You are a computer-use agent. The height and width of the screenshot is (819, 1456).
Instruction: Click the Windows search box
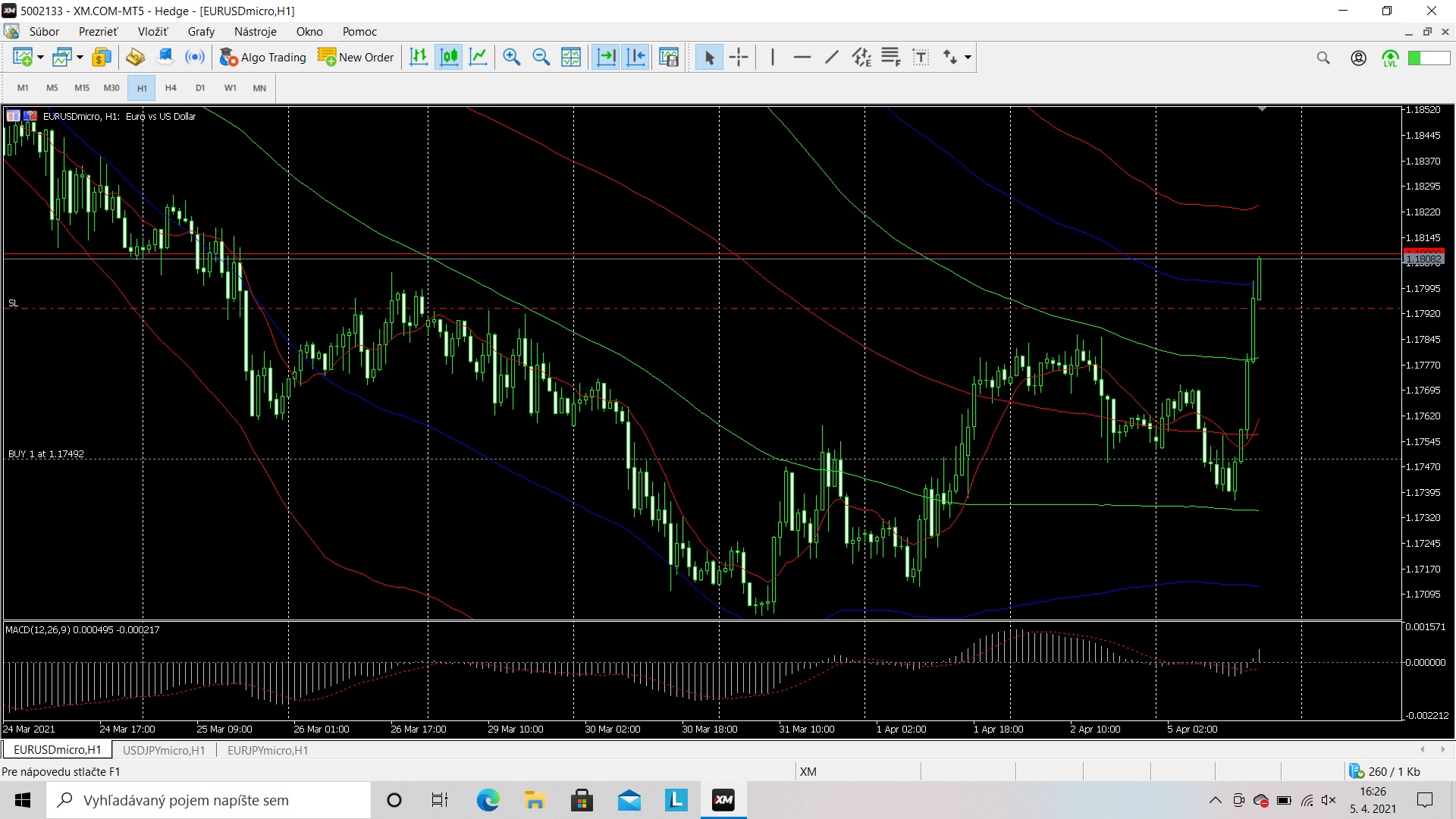pyautogui.click(x=209, y=800)
